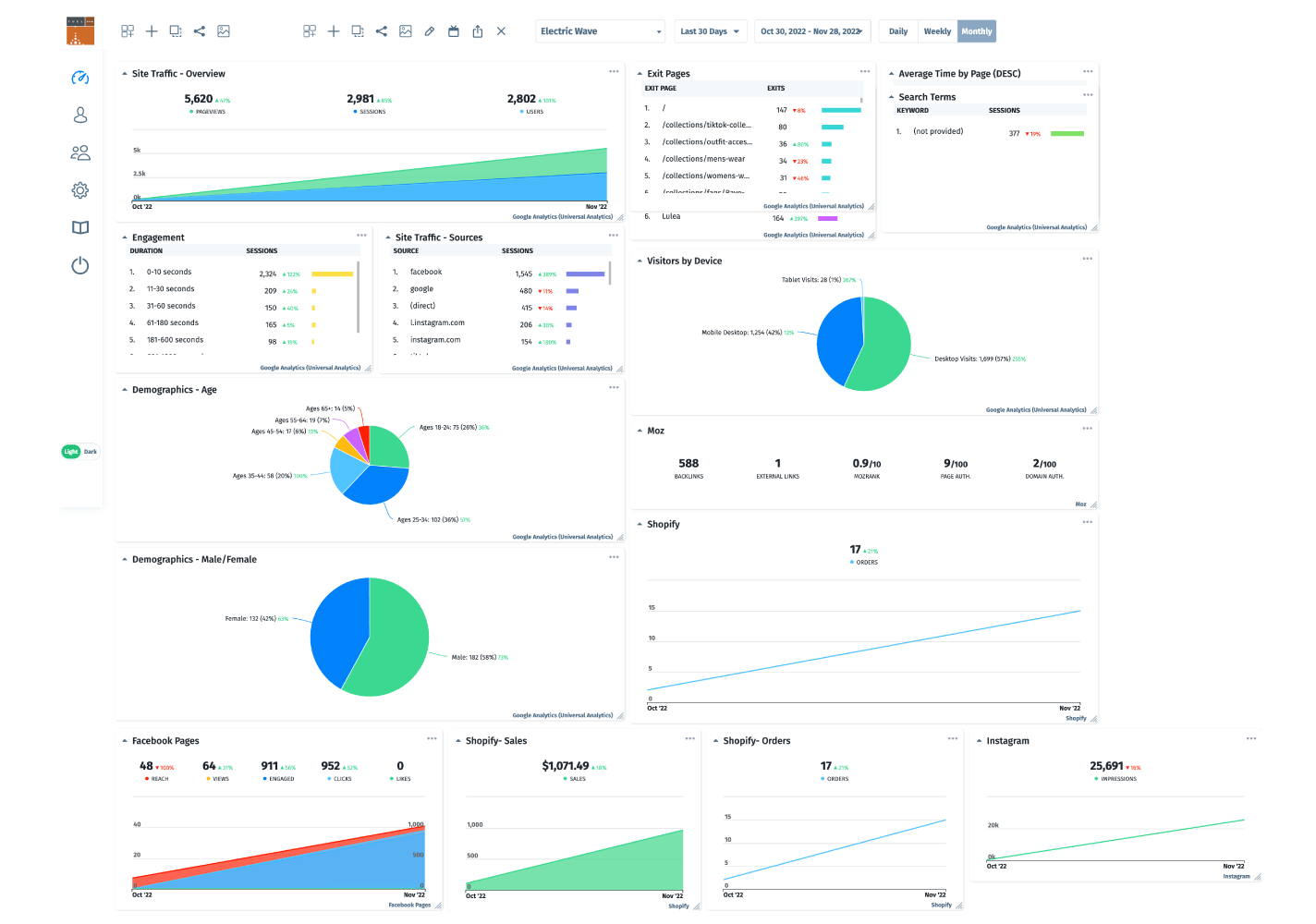Click the Engagement panel vertical scrollbar
Viewport: 1316px width, 924px height.
click(358, 298)
